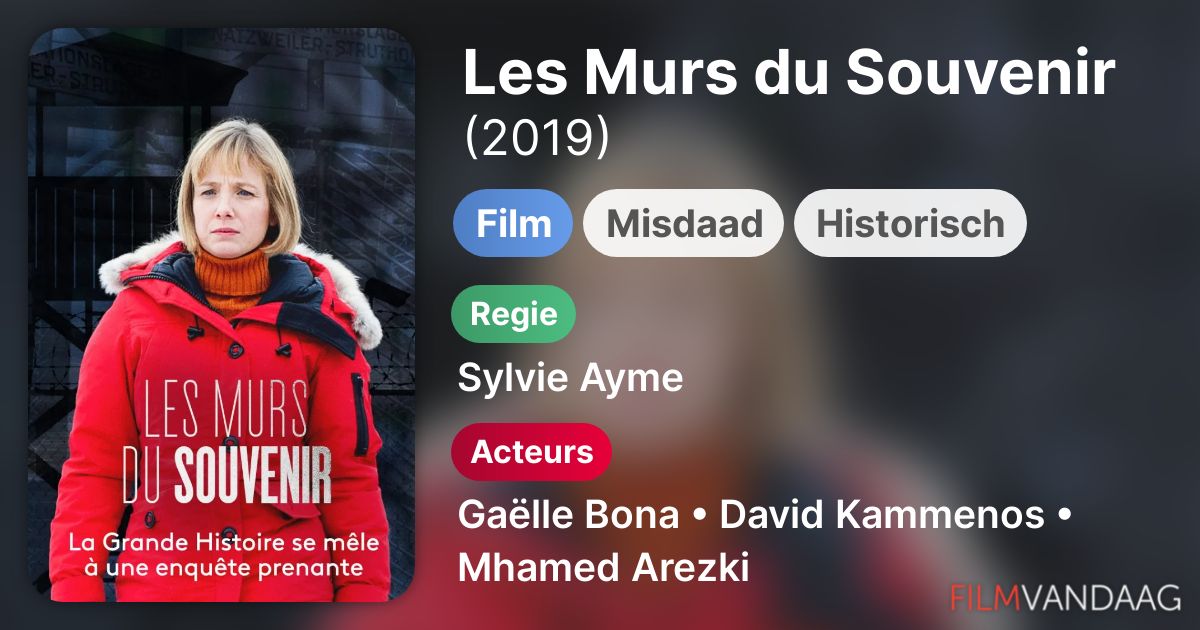Image resolution: width=1200 pixels, height=630 pixels.
Task: Select the Misdaad genre tag
Action: point(683,223)
